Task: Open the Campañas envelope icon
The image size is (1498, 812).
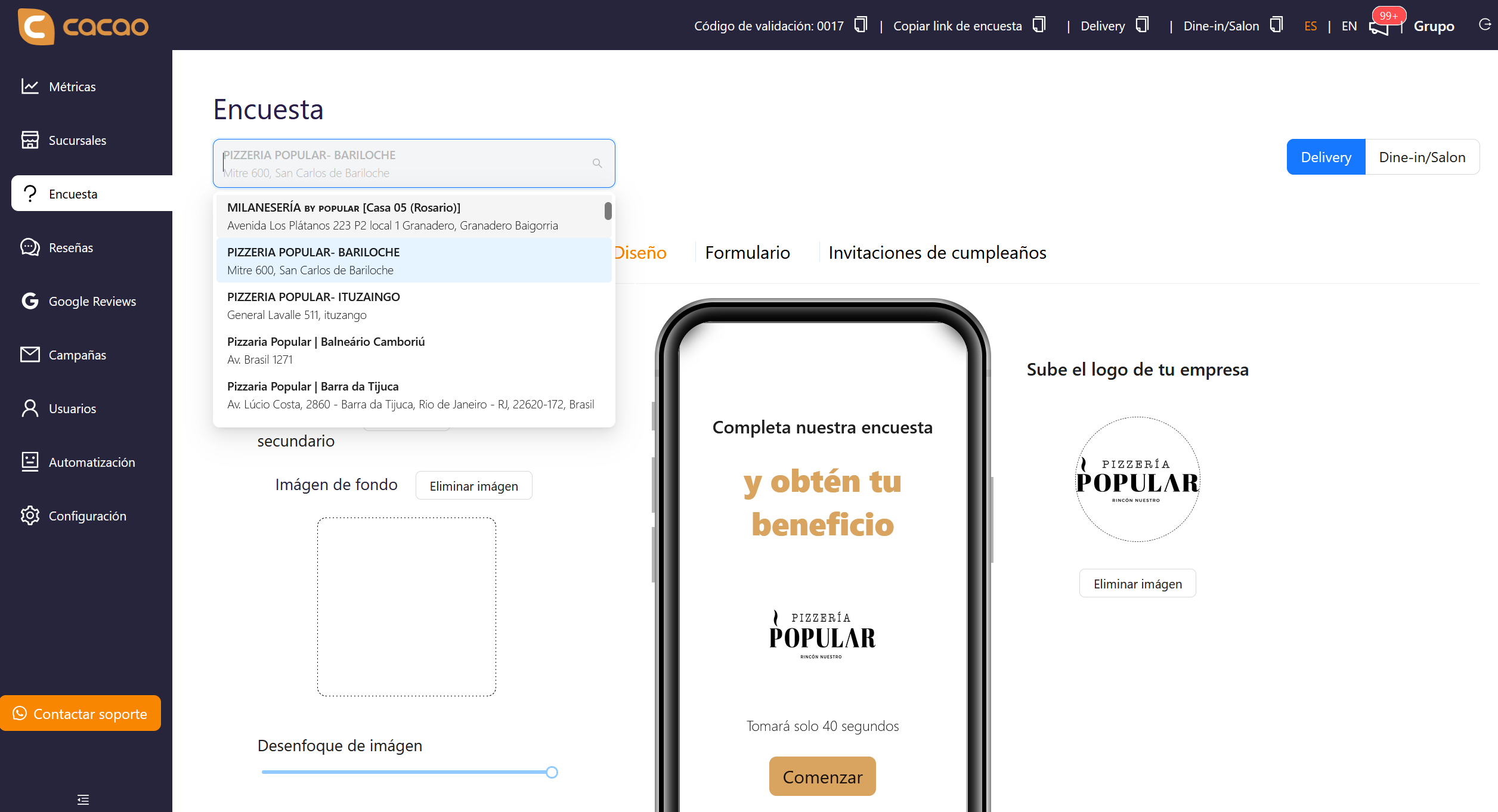Action: click(30, 355)
